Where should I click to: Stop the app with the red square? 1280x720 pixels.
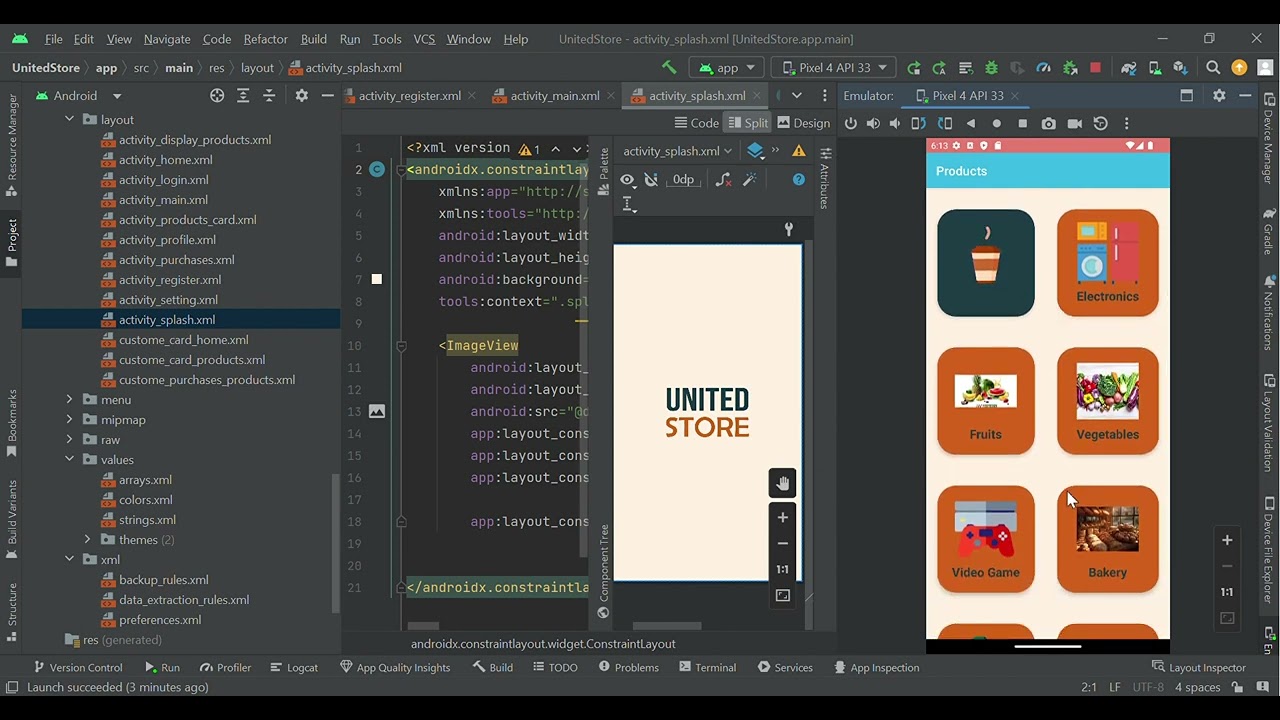[1095, 68]
